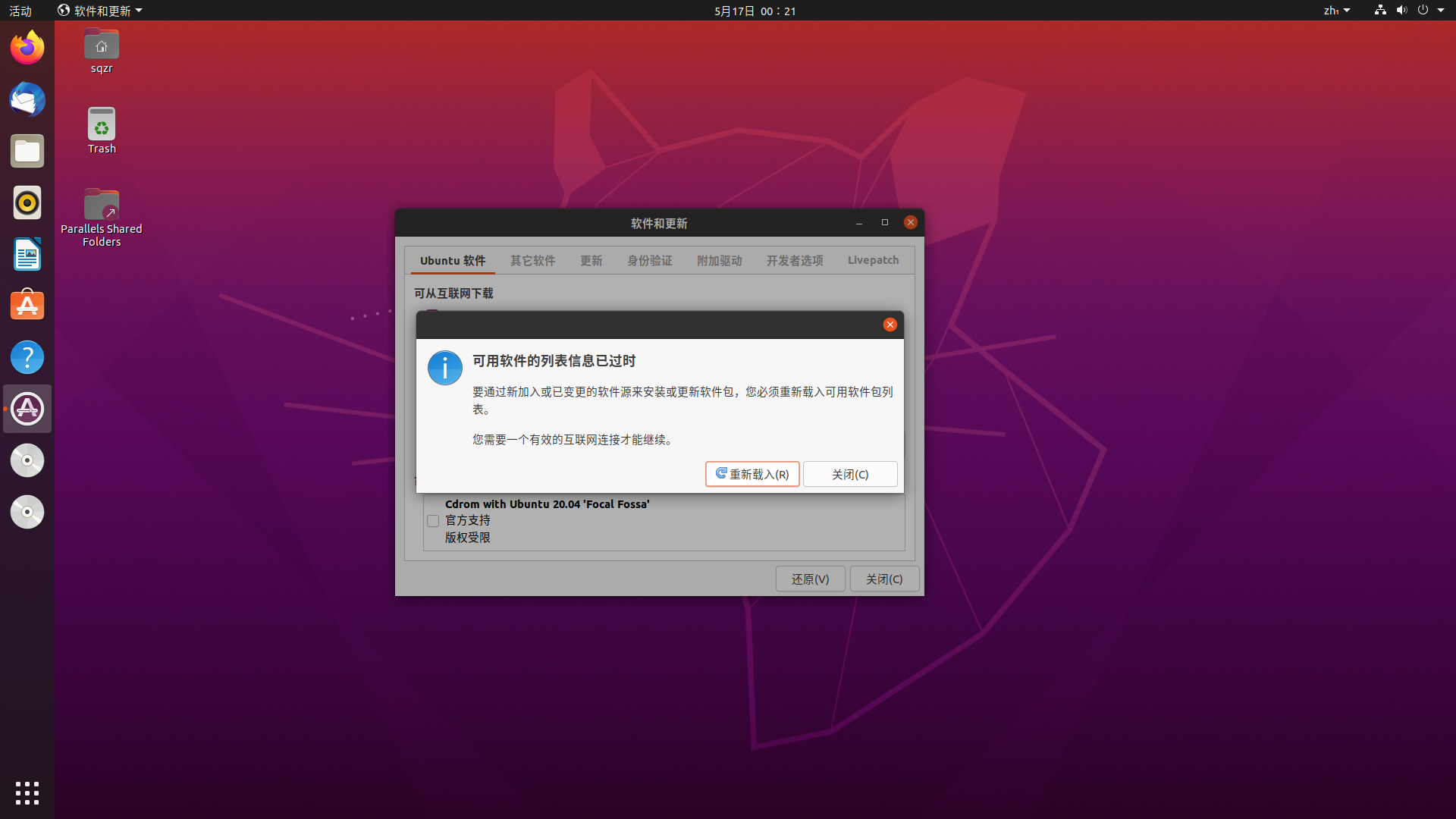Click the power icon in the top bar
The width and height of the screenshot is (1456, 819).
pos(1423,11)
